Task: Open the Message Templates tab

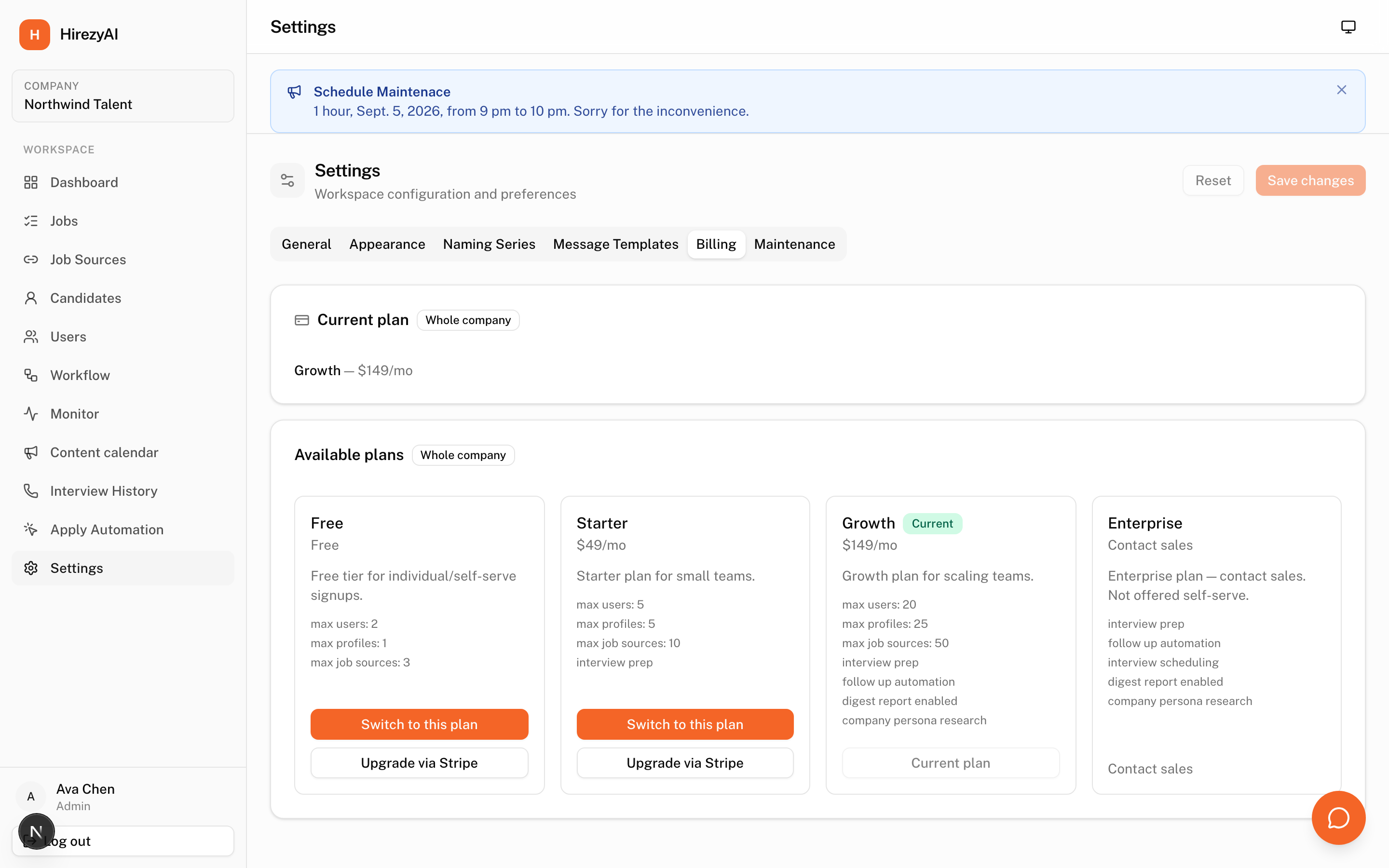Action: click(x=616, y=244)
